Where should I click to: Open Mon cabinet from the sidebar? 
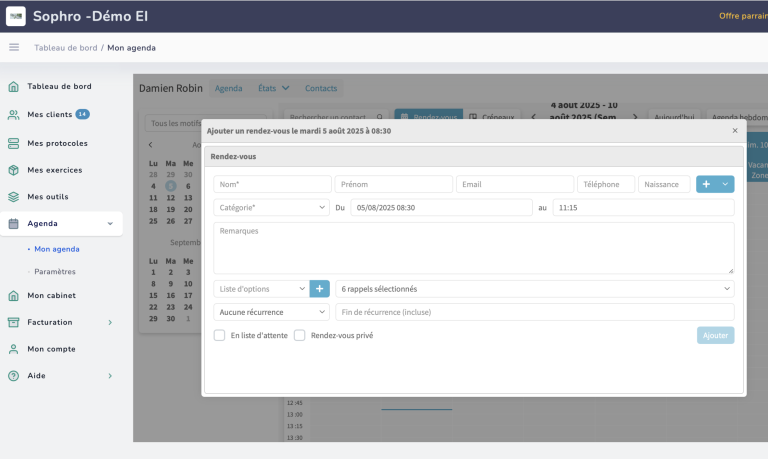pyautogui.click(x=51, y=296)
